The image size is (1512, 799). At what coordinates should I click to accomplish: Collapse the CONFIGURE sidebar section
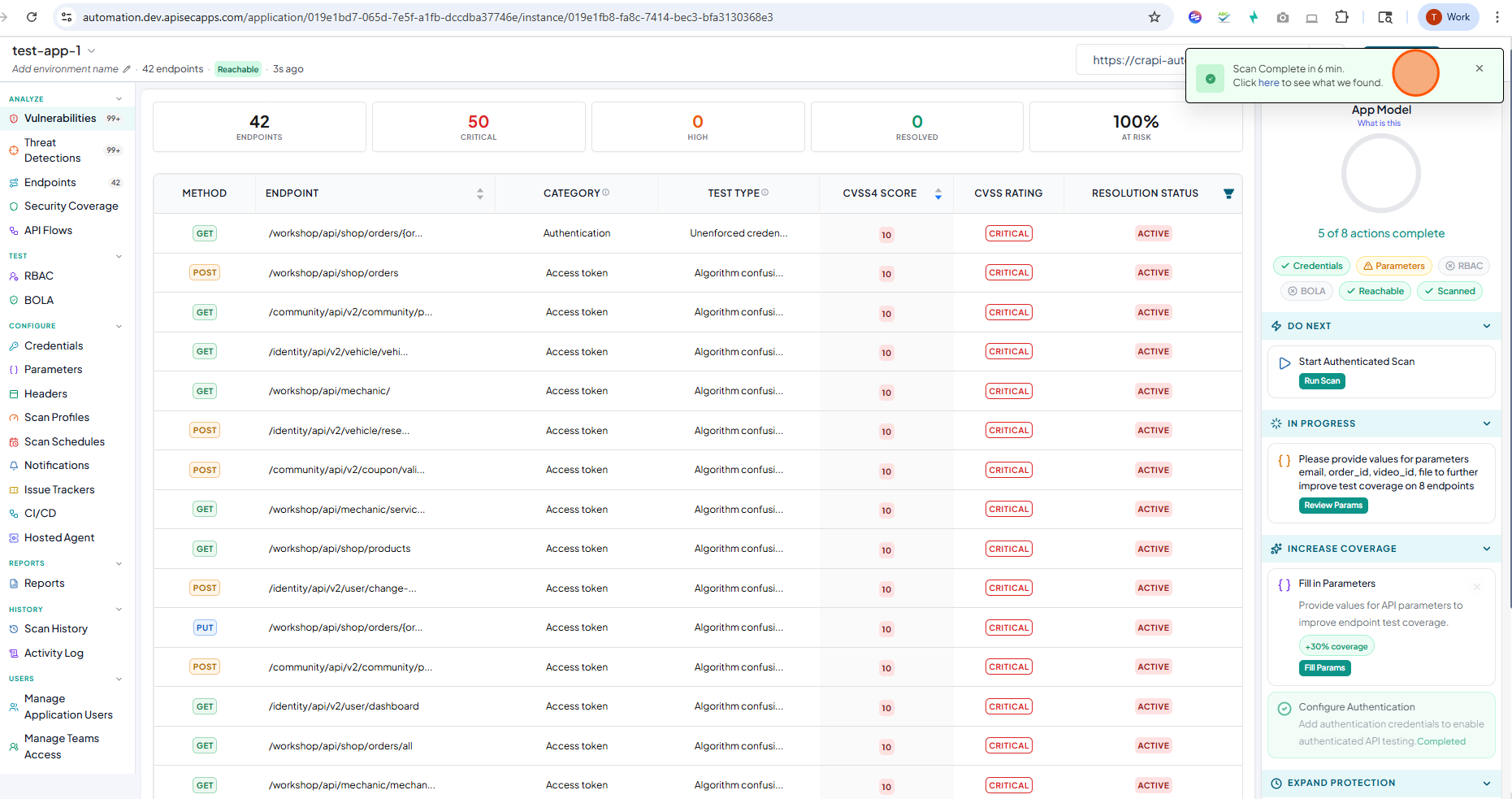(x=119, y=326)
